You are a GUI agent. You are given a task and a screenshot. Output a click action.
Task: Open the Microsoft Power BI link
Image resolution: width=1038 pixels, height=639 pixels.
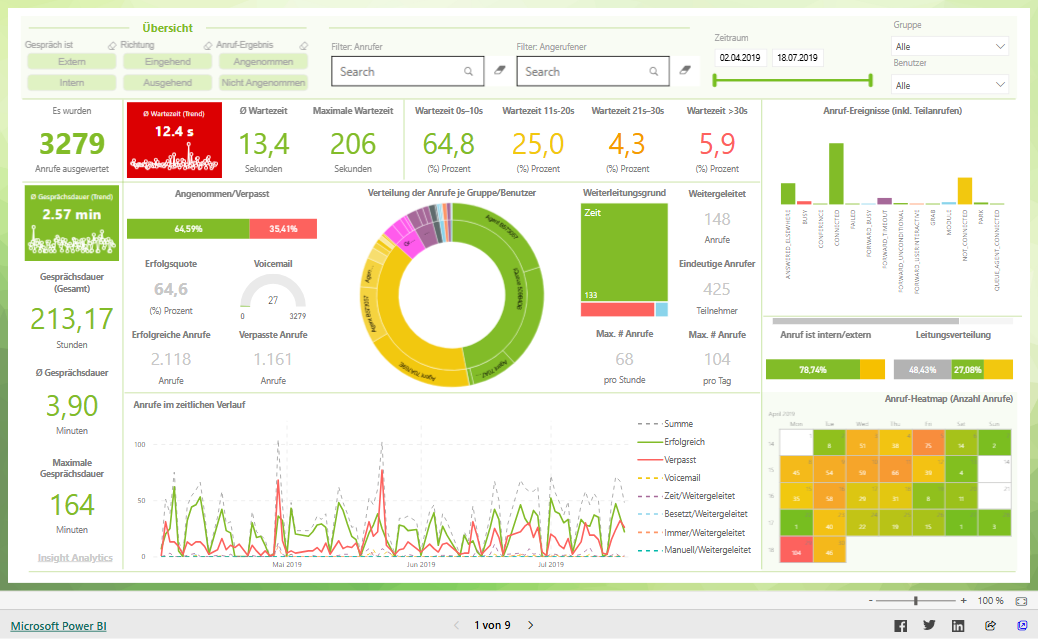[x=58, y=626]
